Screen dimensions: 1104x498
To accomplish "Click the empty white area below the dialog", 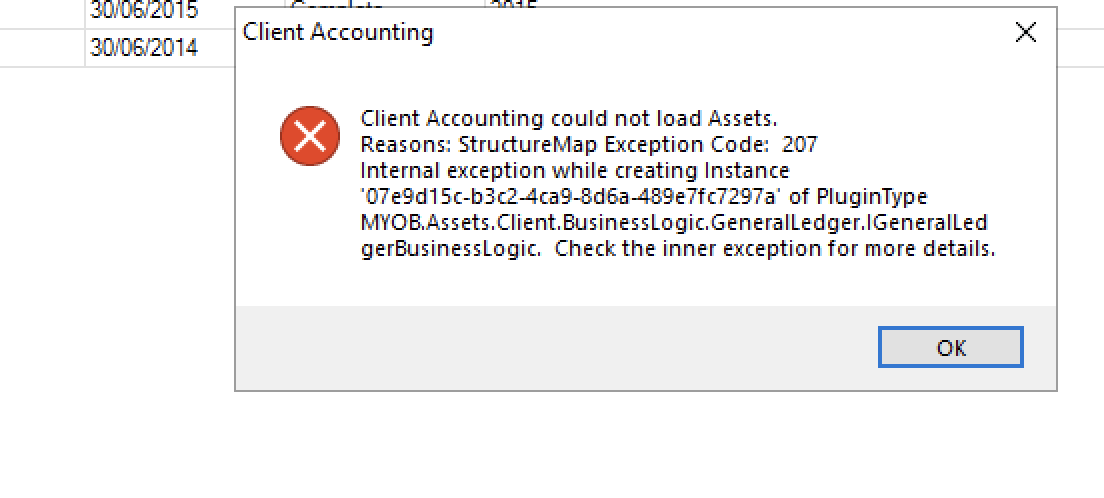I will [x=600, y=445].
